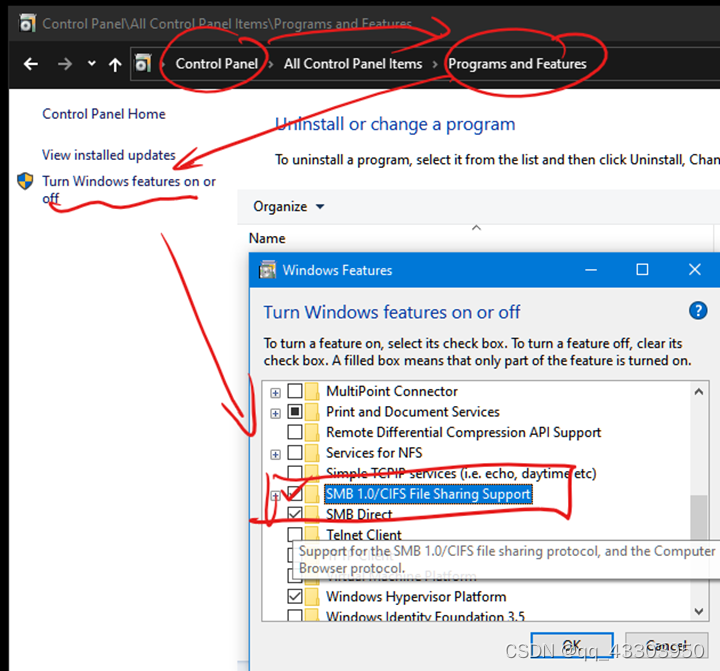The height and width of the screenshot is (671, 720).
Task: Click the All Control Panel Items breadcrumb
Action: coord(353,63)
